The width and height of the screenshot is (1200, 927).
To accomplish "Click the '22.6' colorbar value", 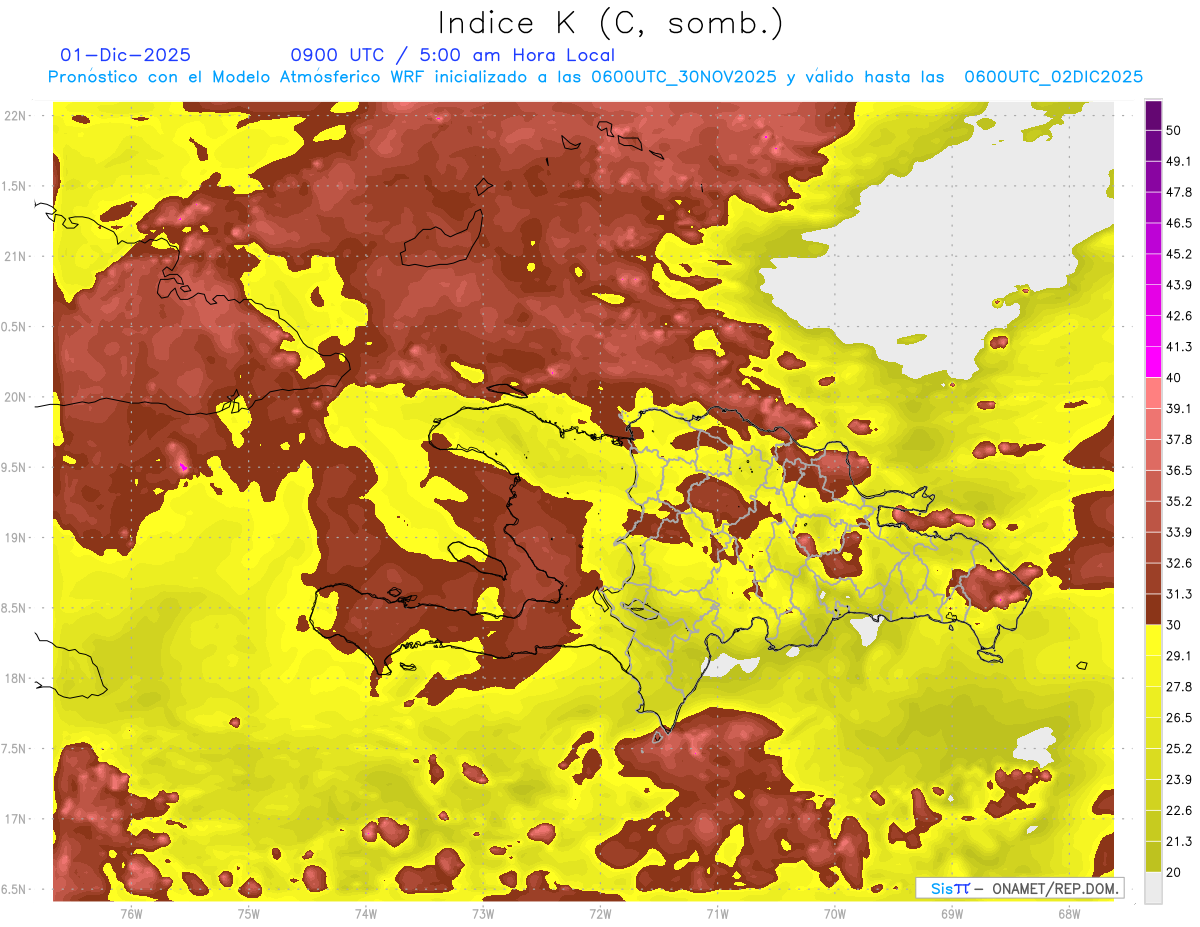I will click(x=1179, y=810).
